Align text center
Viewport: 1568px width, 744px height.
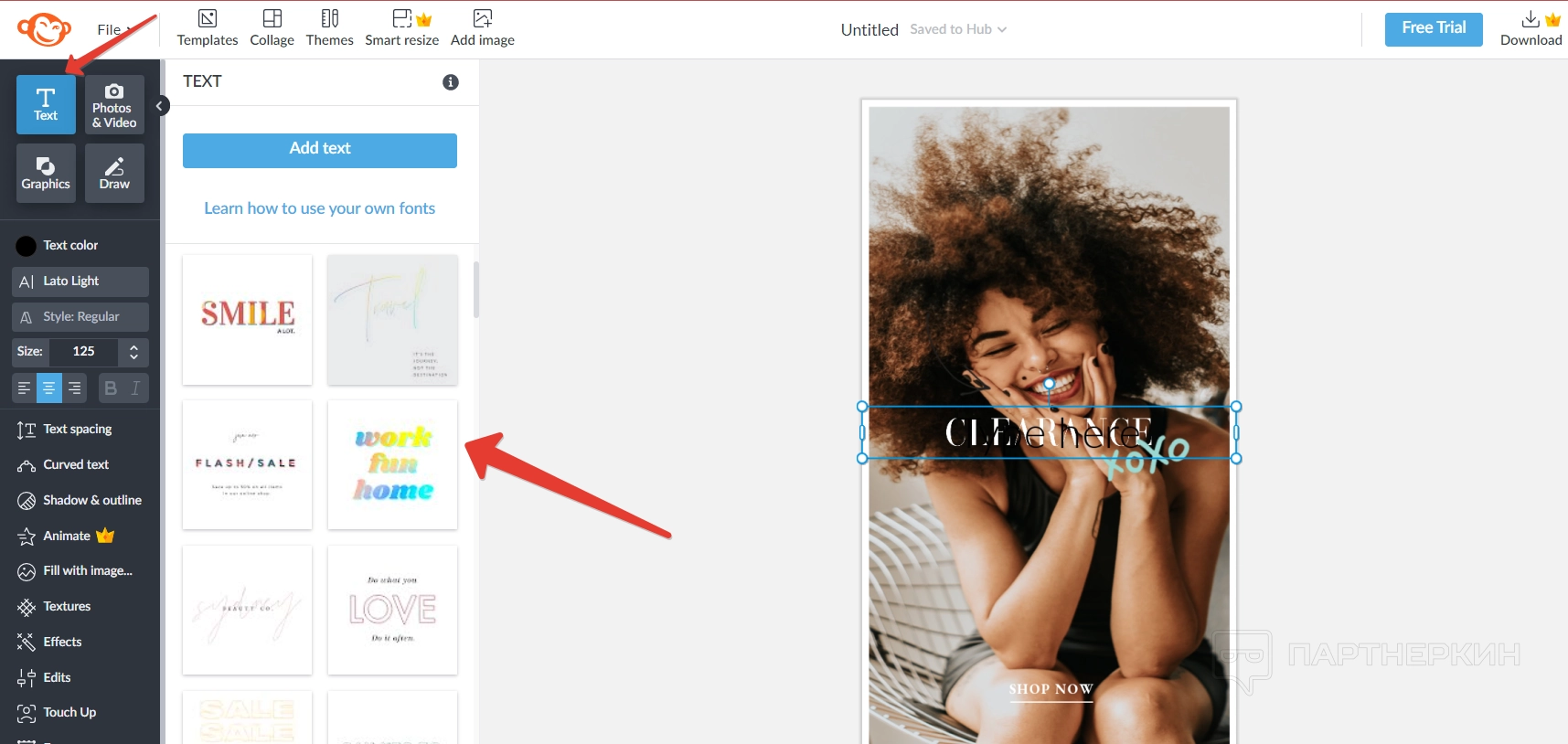pos(49,388)
